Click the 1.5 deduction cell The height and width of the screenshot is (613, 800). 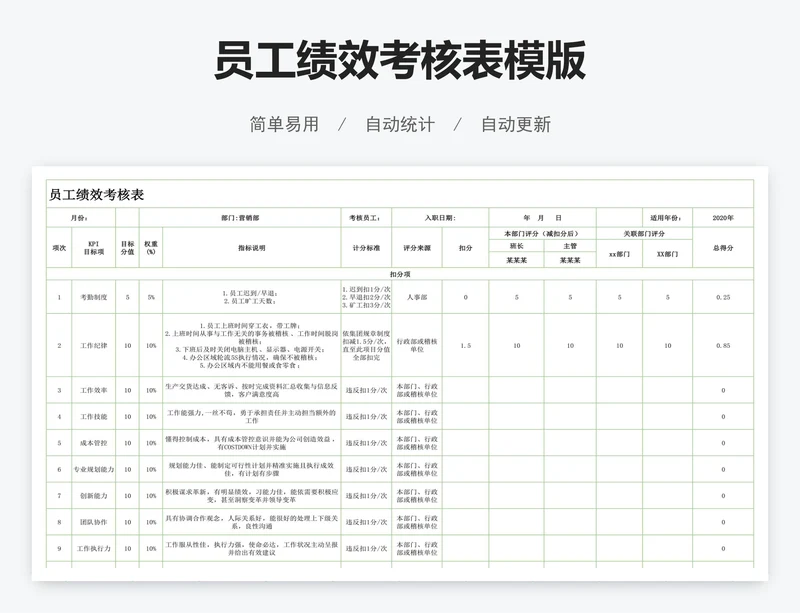(465, 346)
